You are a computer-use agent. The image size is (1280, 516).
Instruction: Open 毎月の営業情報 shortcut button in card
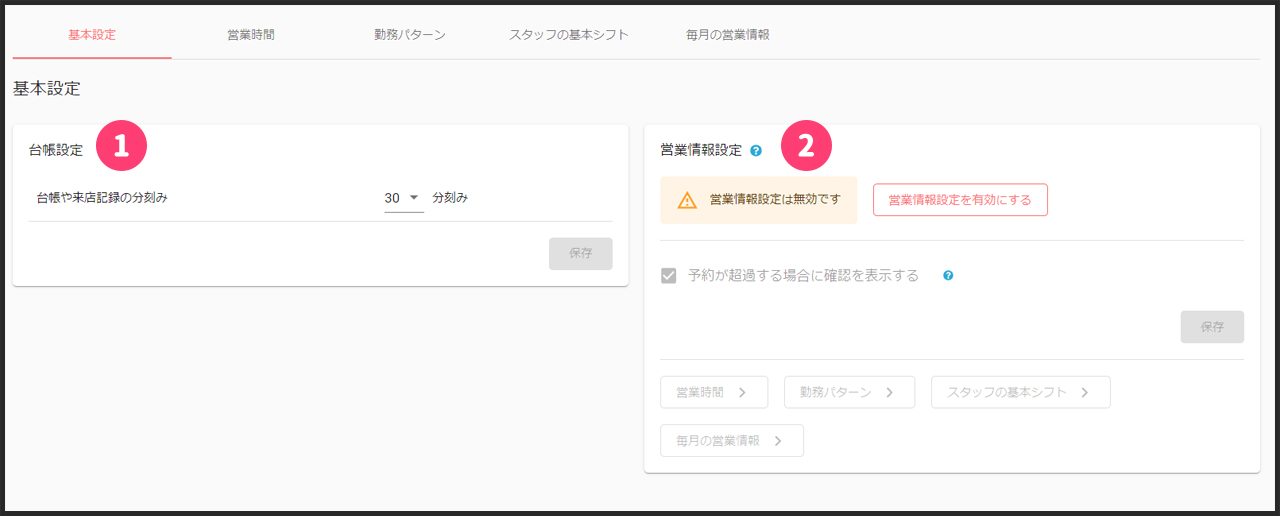731,441
